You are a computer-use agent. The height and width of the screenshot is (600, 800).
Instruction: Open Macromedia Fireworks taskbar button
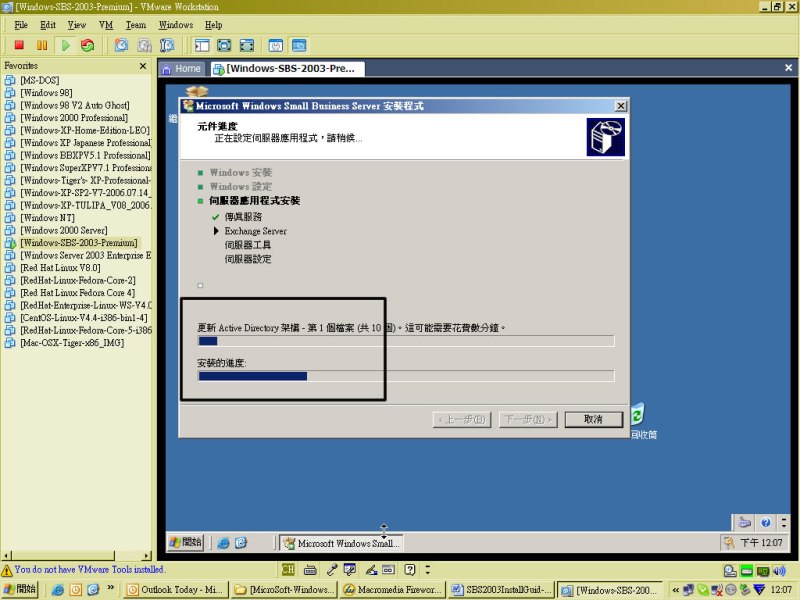[392, 590]
